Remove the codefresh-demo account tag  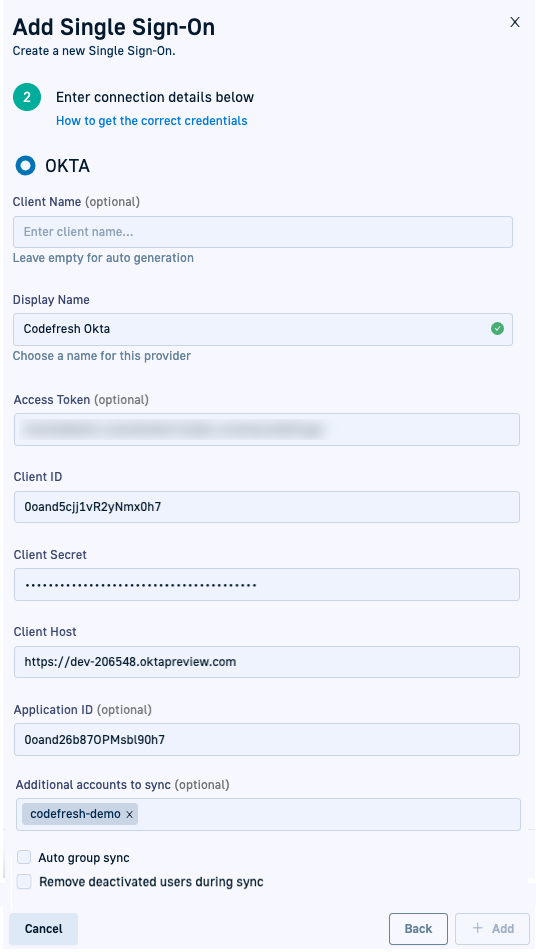pyautogui.click(x=129, y=815)
